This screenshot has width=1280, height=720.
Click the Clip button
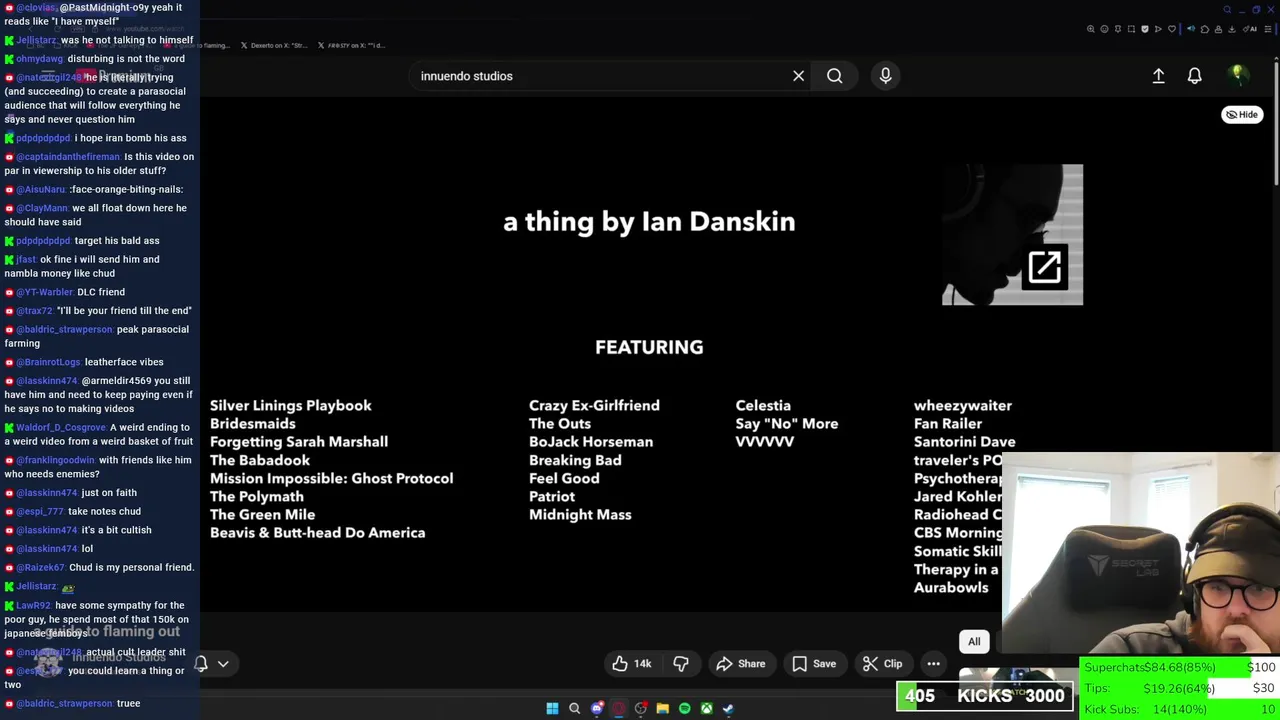pos(883,664)
